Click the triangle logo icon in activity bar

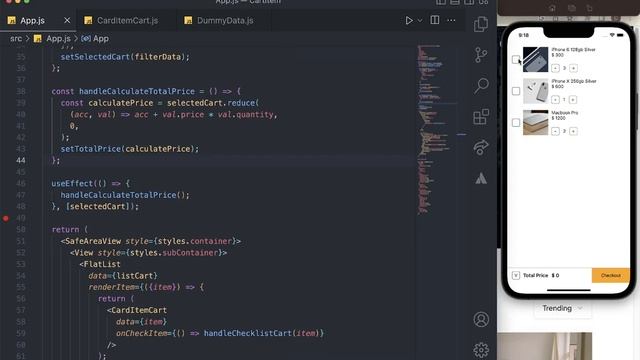[481, 178]
